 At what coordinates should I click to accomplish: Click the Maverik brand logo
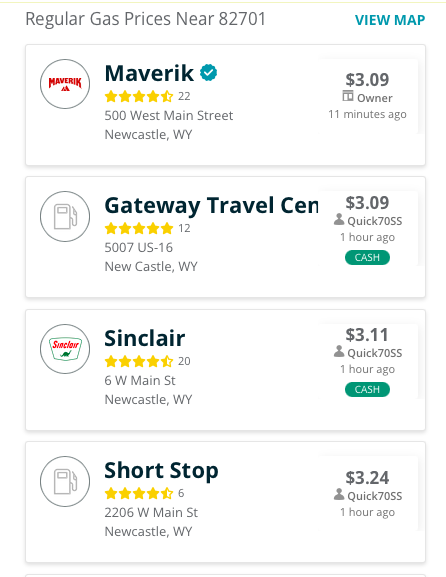(65, 84)
